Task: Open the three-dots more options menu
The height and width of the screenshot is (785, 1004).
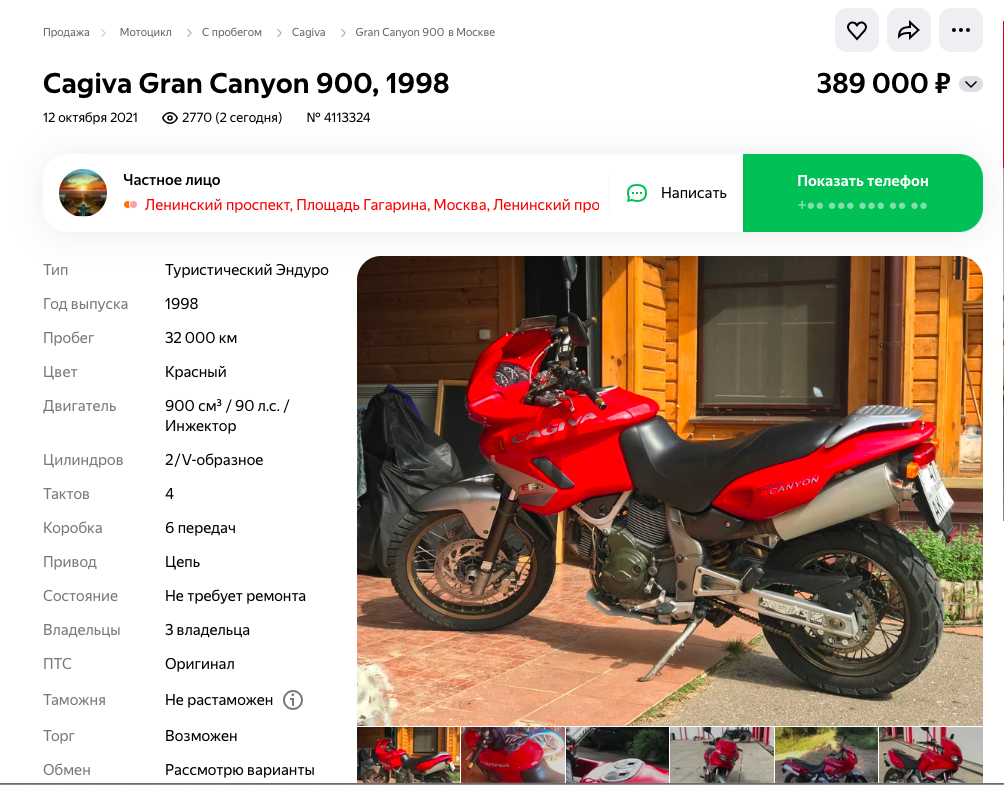Action: (x=960, y=30)
